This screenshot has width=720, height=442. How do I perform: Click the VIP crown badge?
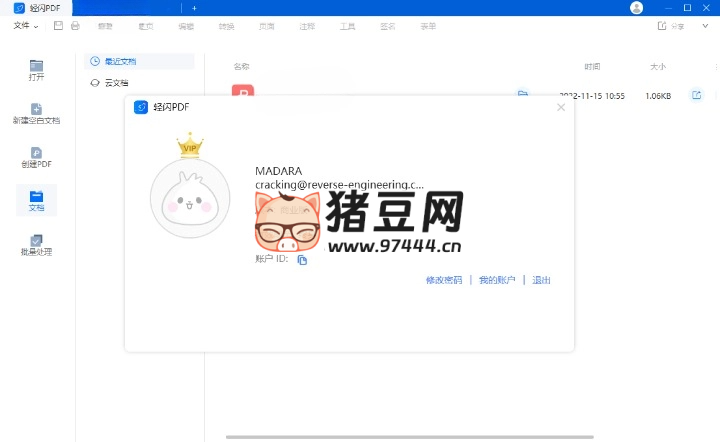190,145
